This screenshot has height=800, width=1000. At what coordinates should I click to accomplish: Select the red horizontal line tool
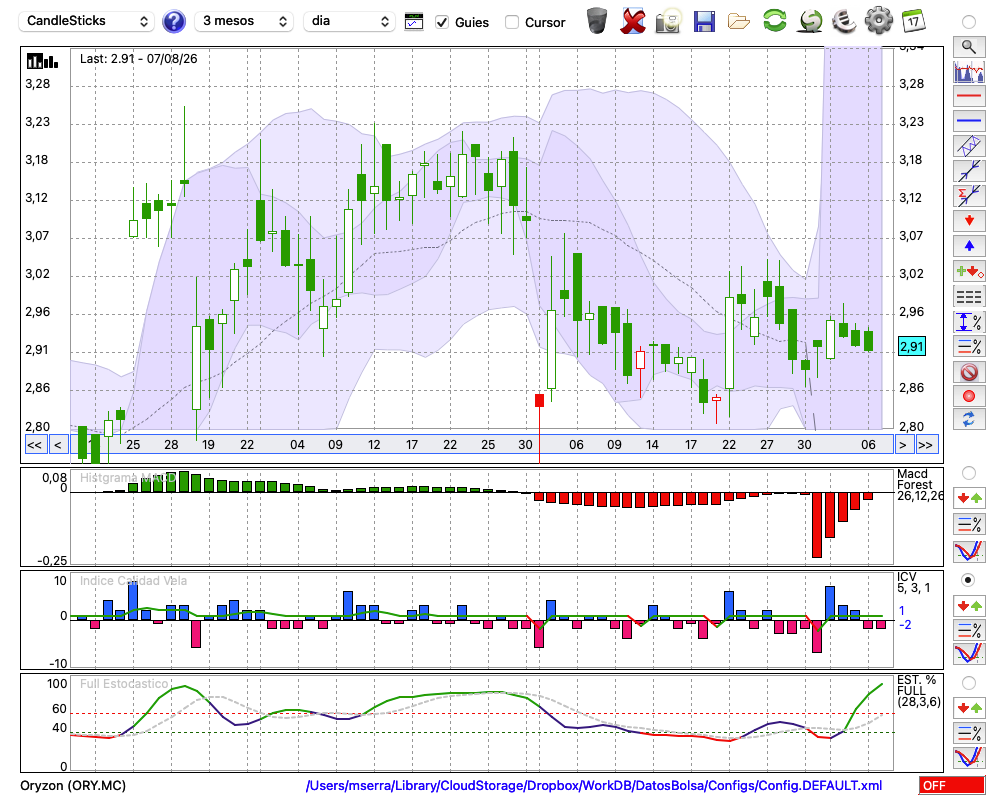969,96
